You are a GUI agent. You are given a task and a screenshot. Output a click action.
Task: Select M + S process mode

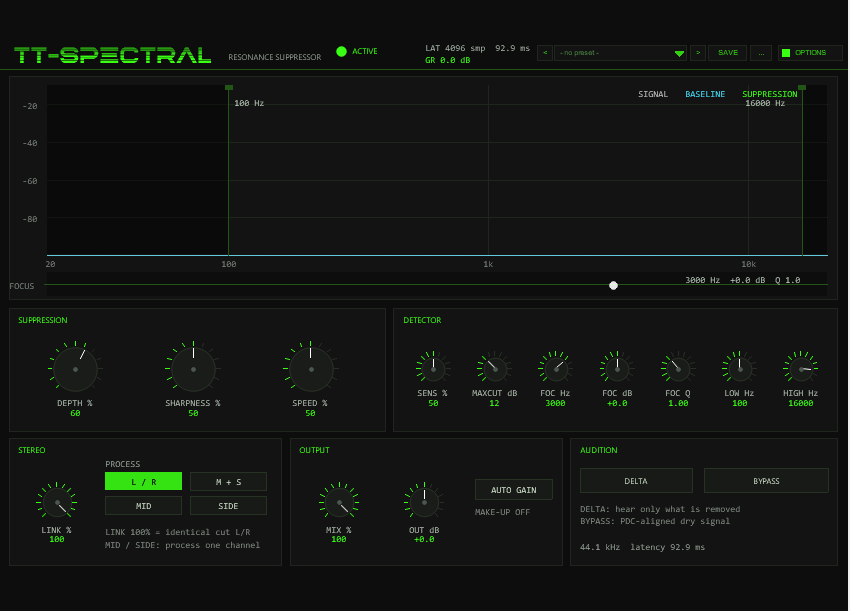[228, 481]
